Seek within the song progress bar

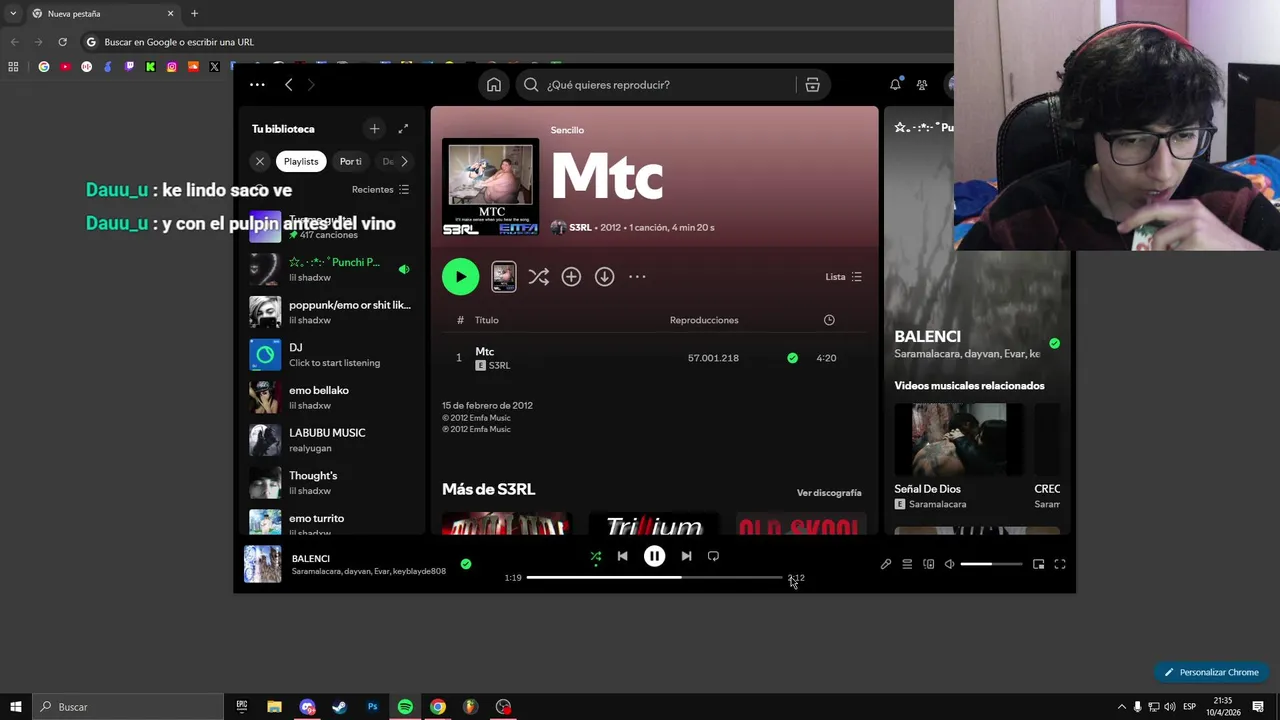654,578
